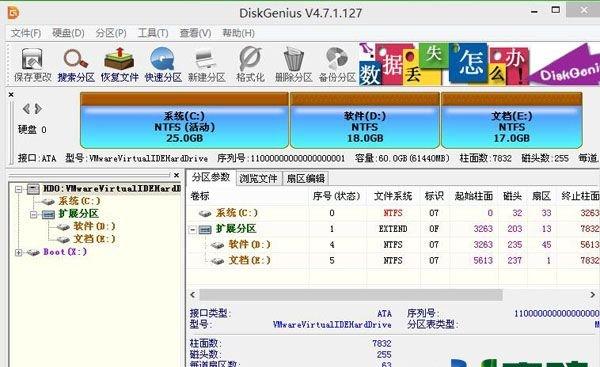Click the horizontal scrollbar thumb under table
The height and width of the screenshot is (367, 600).
click(x=351, y=295)
